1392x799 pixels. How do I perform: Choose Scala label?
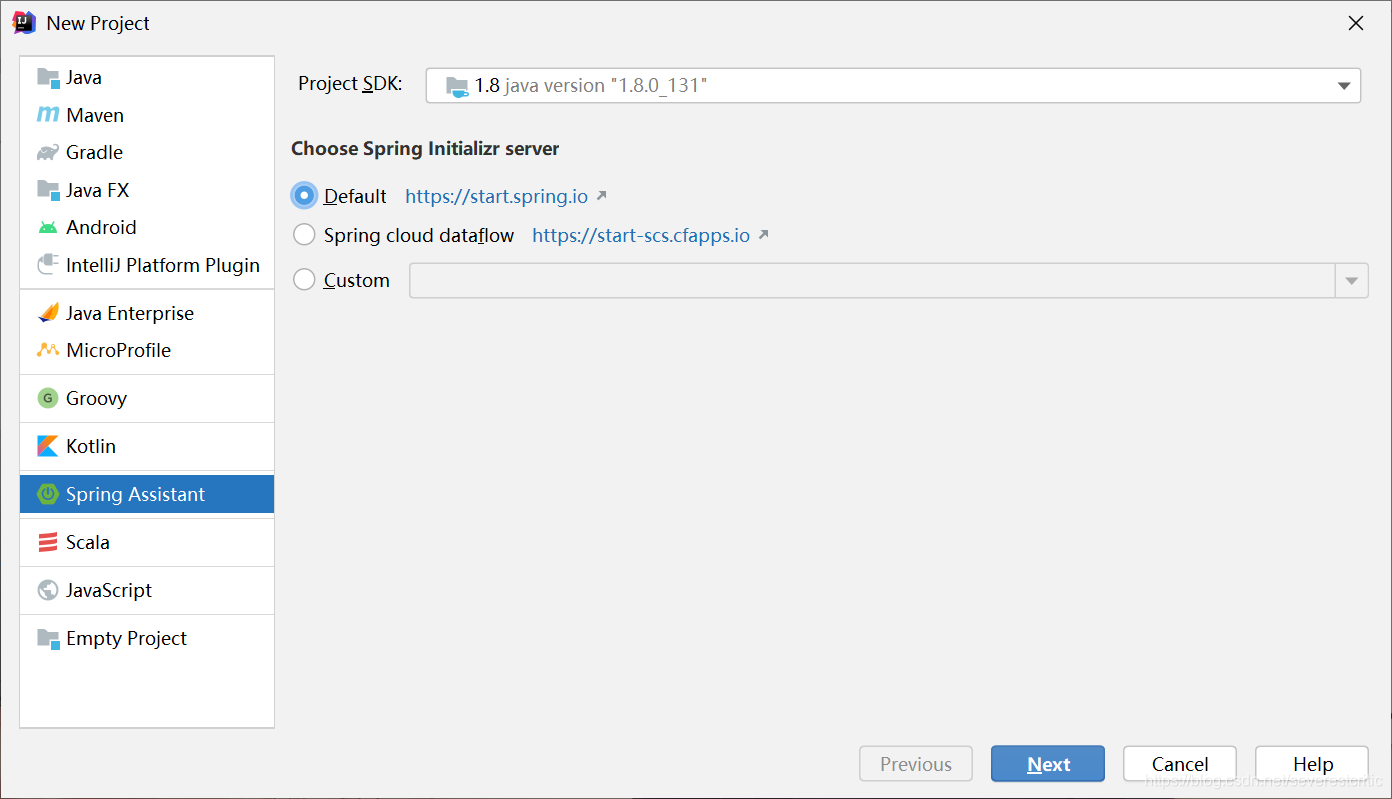pos(88,542)
